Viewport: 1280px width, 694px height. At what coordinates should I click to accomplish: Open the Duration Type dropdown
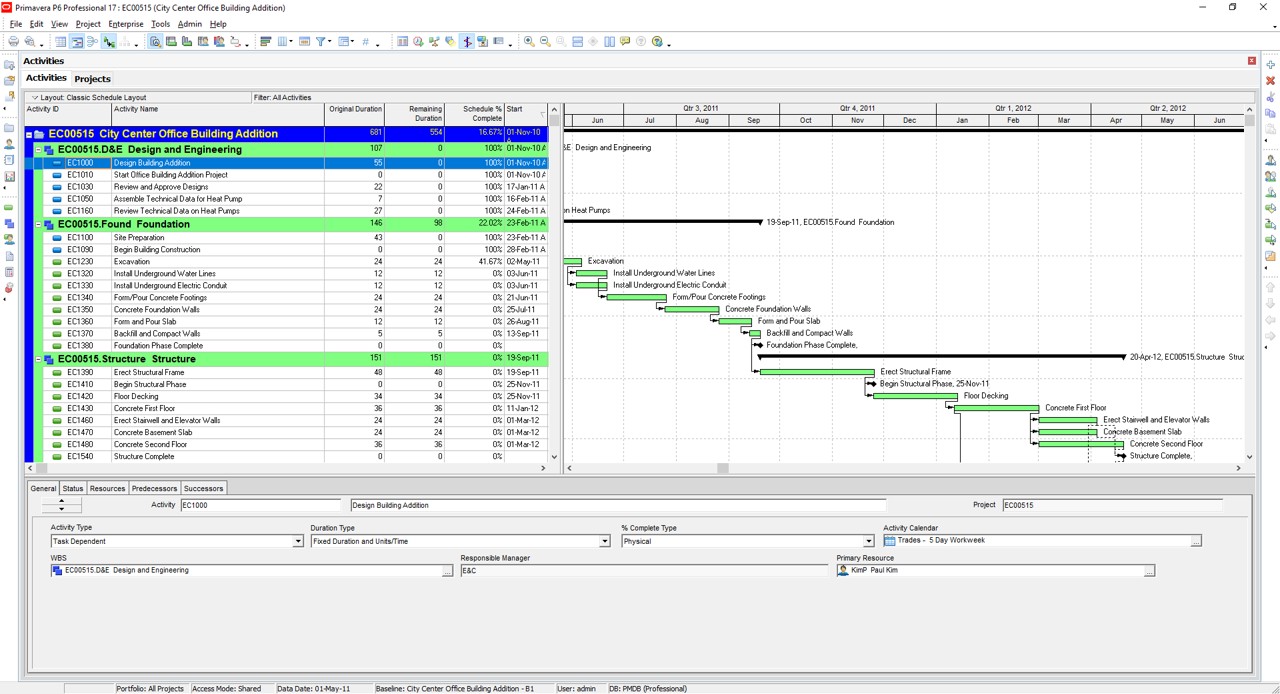tap(604, 541)
